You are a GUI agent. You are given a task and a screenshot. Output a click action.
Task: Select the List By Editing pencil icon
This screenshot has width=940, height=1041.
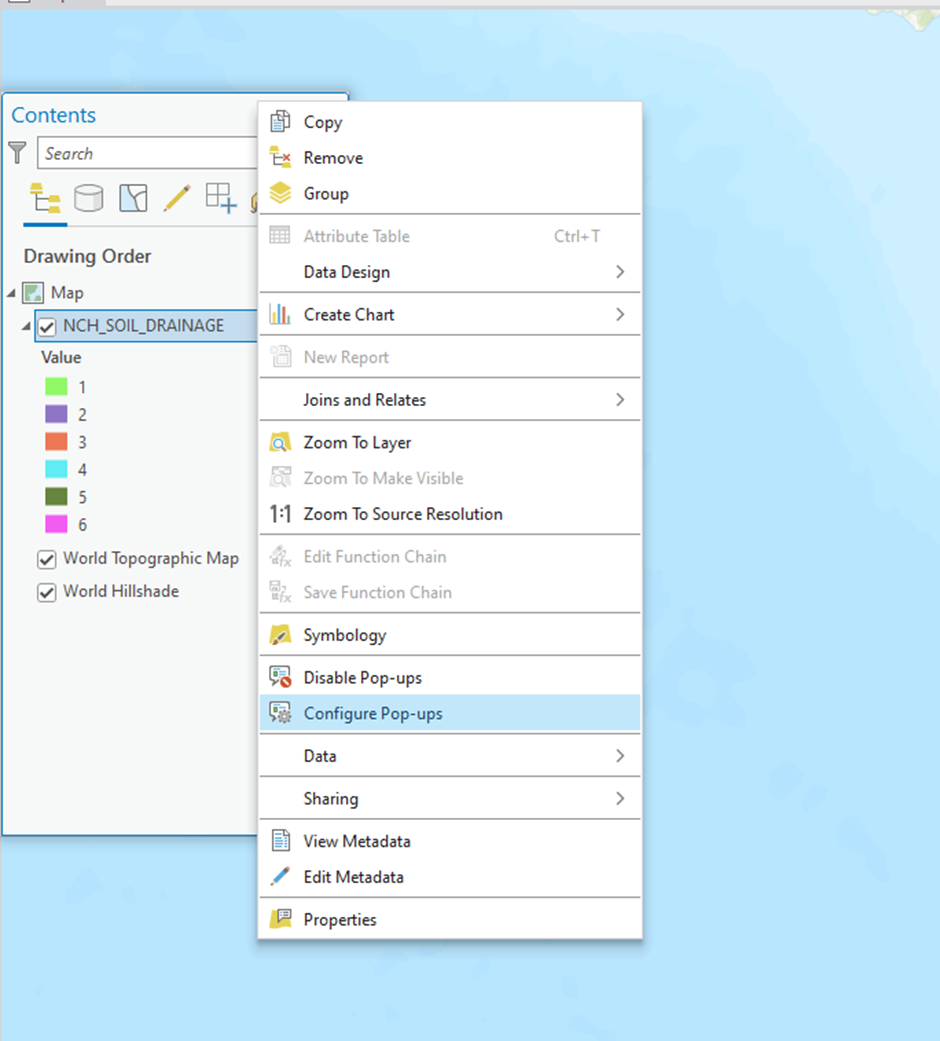177,197
